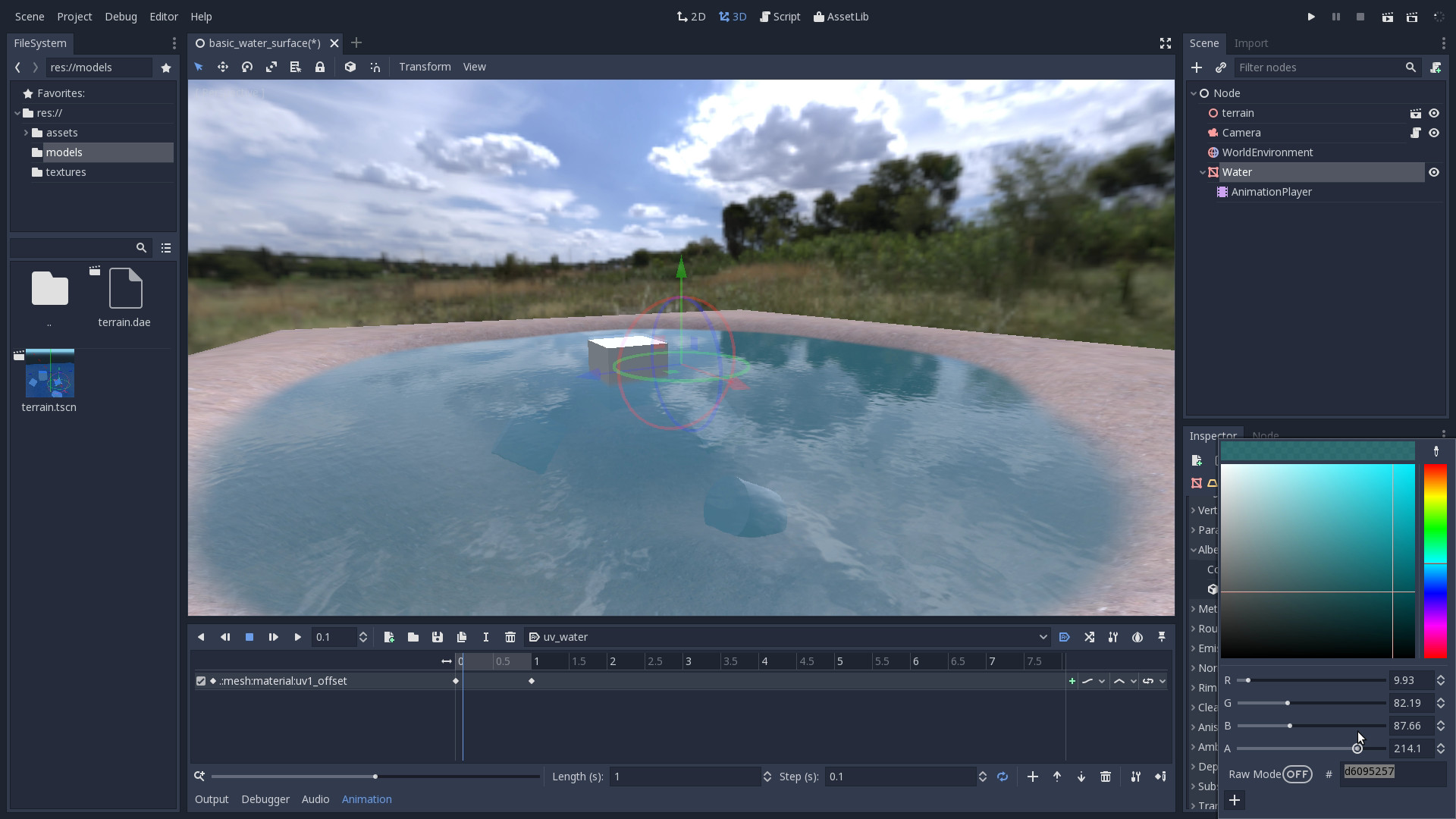Switch to the Import tab
The width and height of the screenshot is (1456, 819).
point(1250,43)
